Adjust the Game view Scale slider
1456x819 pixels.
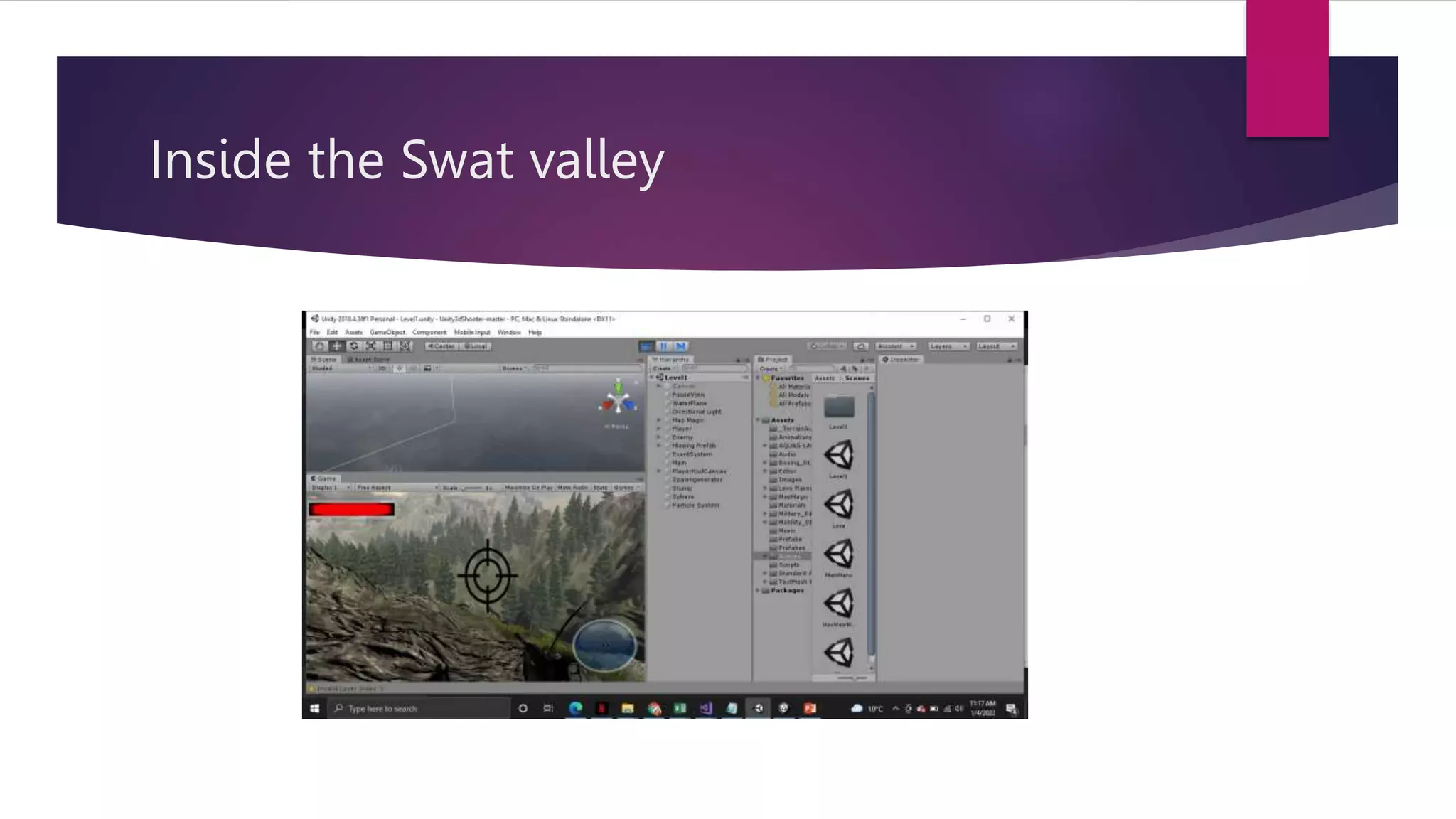tap(473, 488)
